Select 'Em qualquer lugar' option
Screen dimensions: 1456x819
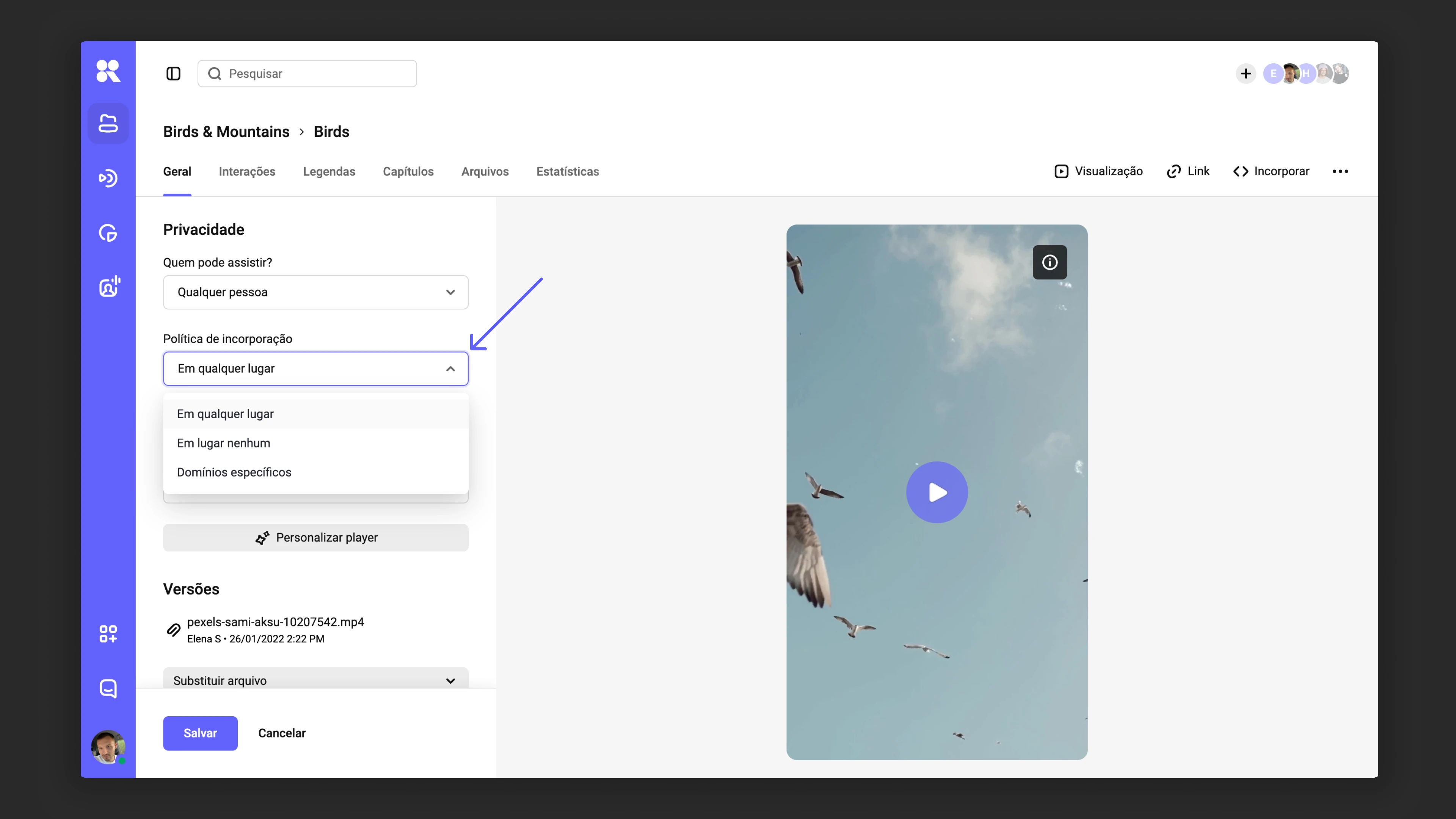[x=315, y=414]
